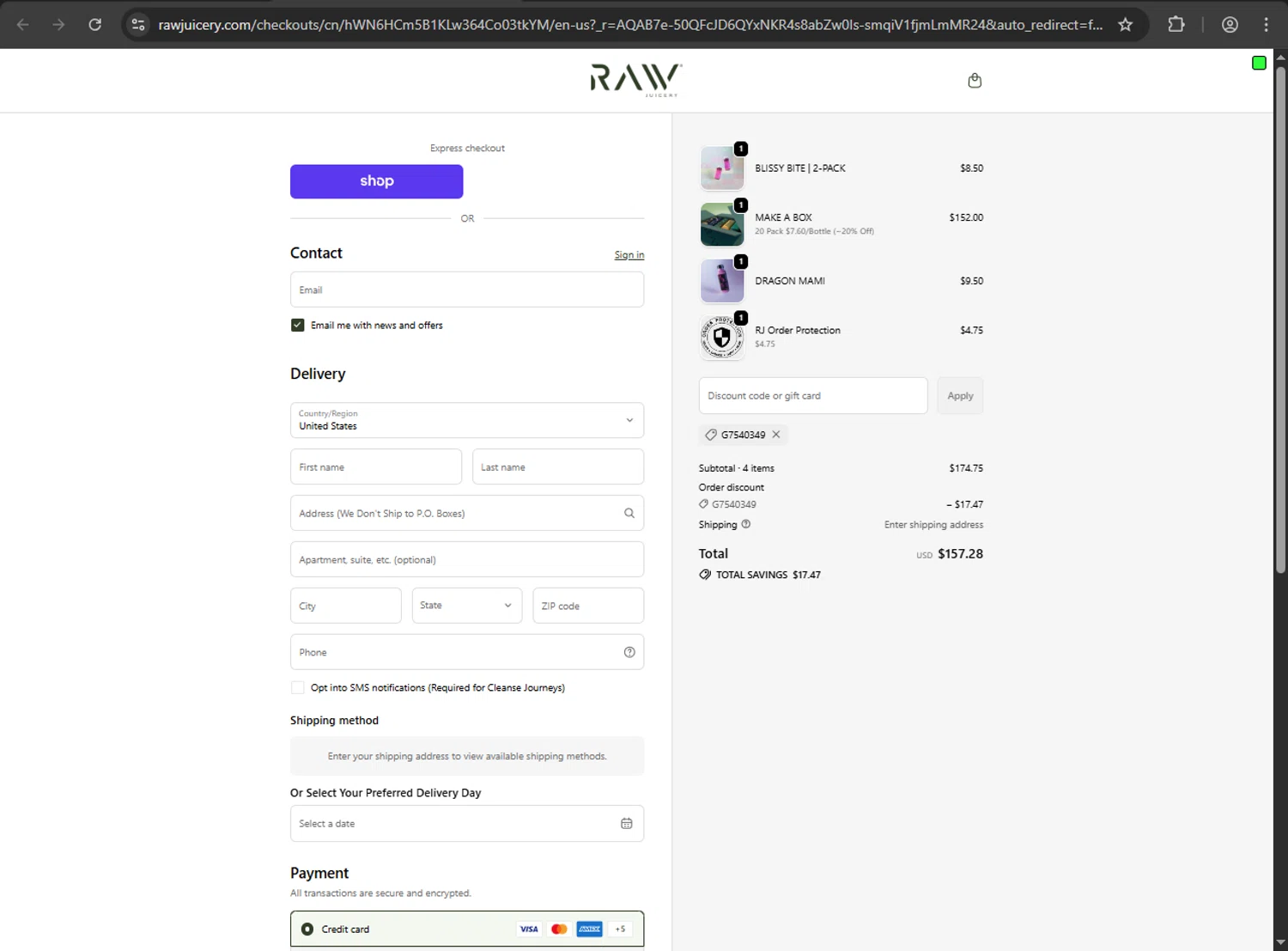Click the Select a date field
Image resolution: width=1288 pixels, height=951 pixels.
click(467, 823)
